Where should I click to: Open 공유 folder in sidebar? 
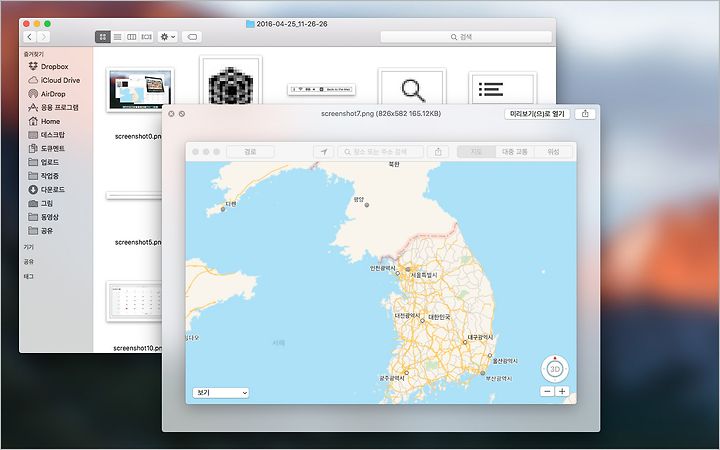click(40, 231)
